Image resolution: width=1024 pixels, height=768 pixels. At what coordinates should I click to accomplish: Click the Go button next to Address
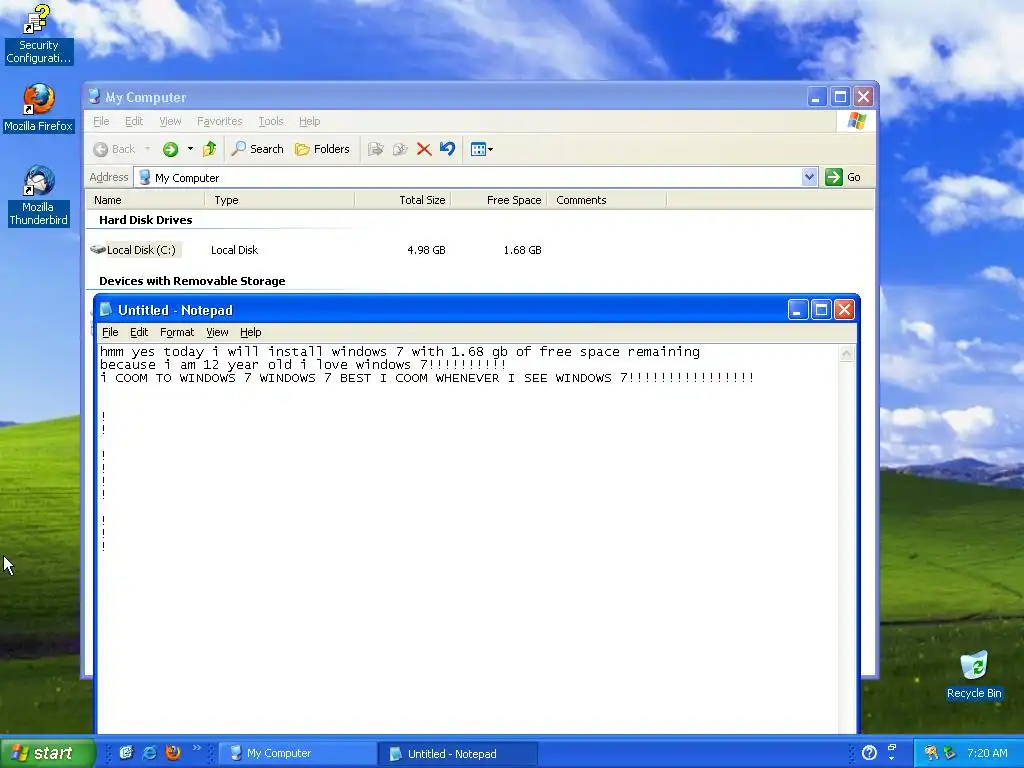click(843, 177)
